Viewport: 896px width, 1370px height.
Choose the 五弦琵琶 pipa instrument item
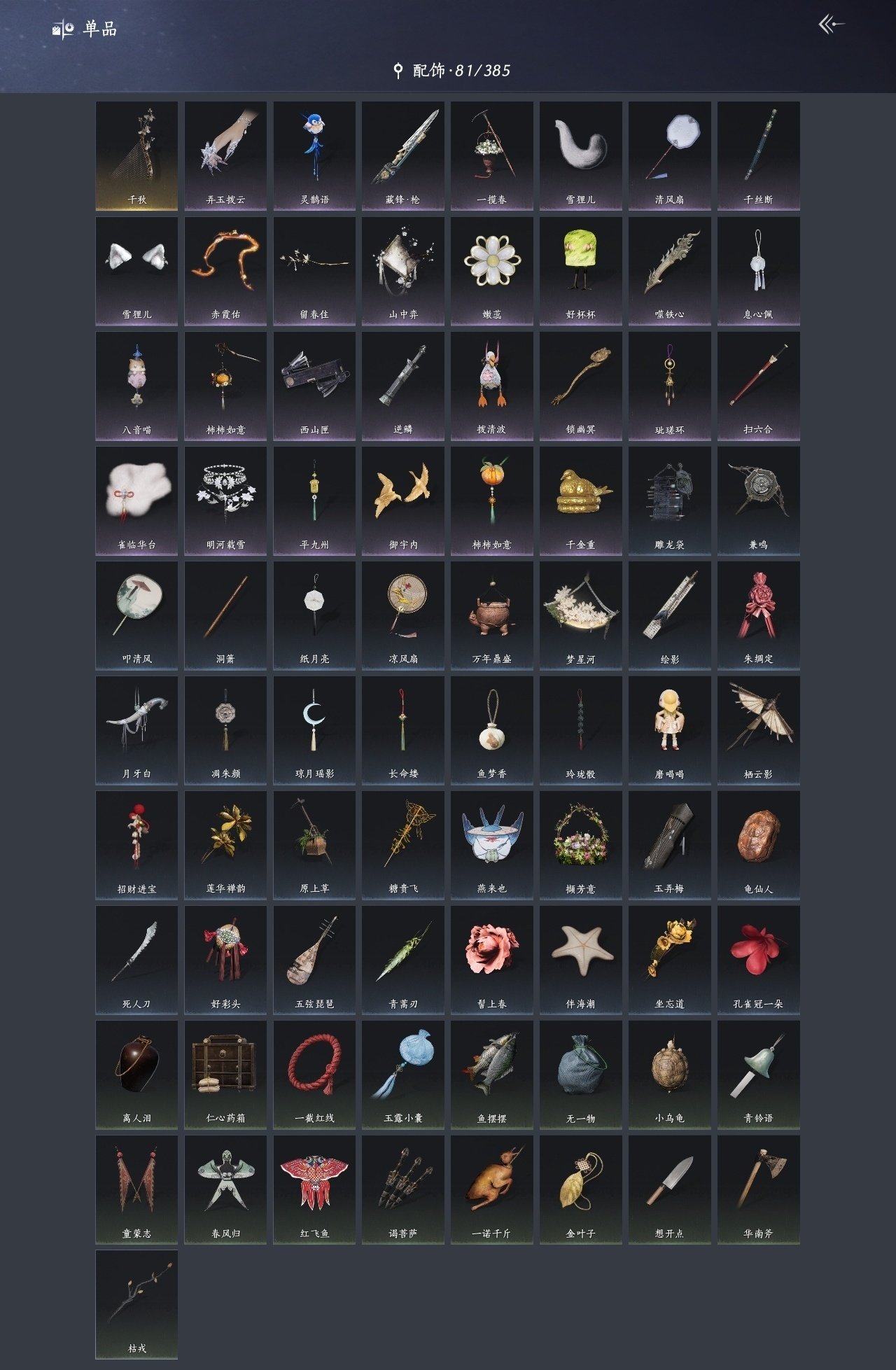coord(314,960)
